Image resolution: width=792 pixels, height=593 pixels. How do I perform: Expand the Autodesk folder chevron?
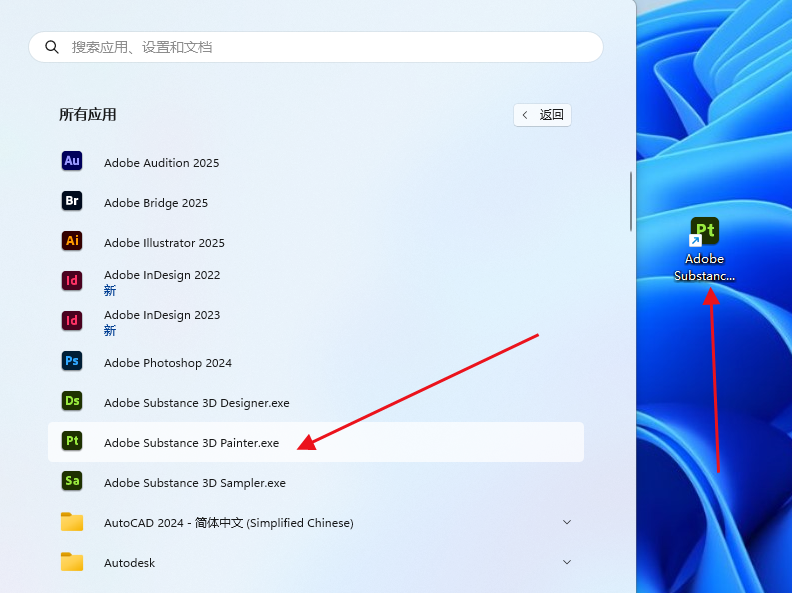(x=567, y=562)
